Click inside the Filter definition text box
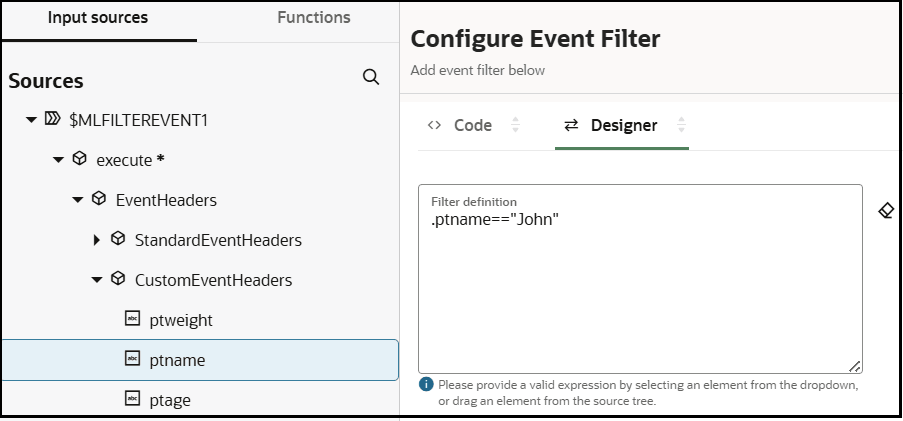 640,290
